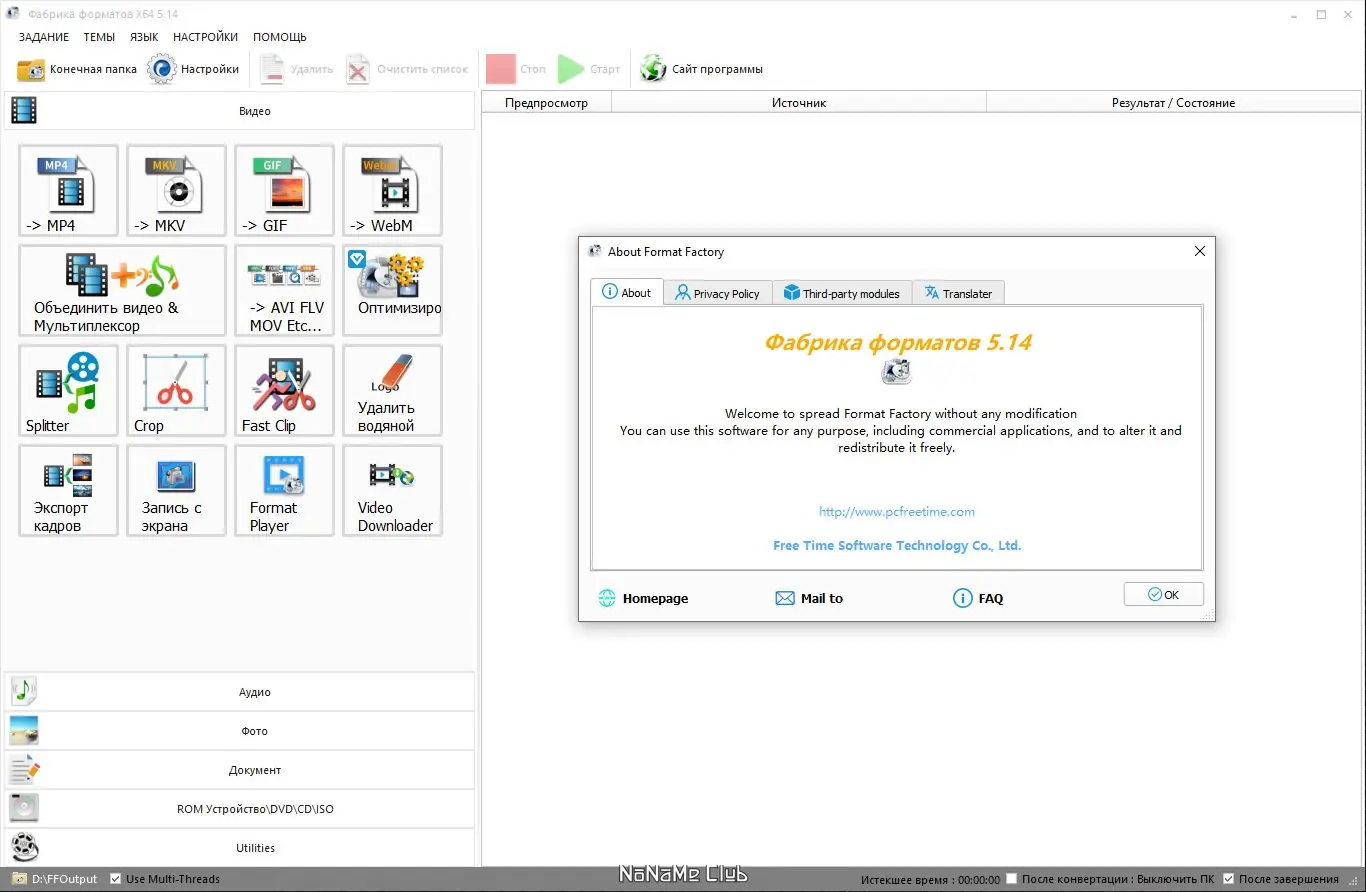
Task: Open Настройки from the toolbar
Action: tap(194, 69)
